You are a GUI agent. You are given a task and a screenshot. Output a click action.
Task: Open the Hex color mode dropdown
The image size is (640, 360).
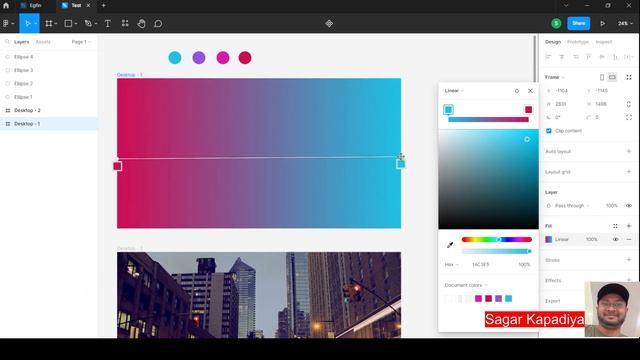point(451,264)
